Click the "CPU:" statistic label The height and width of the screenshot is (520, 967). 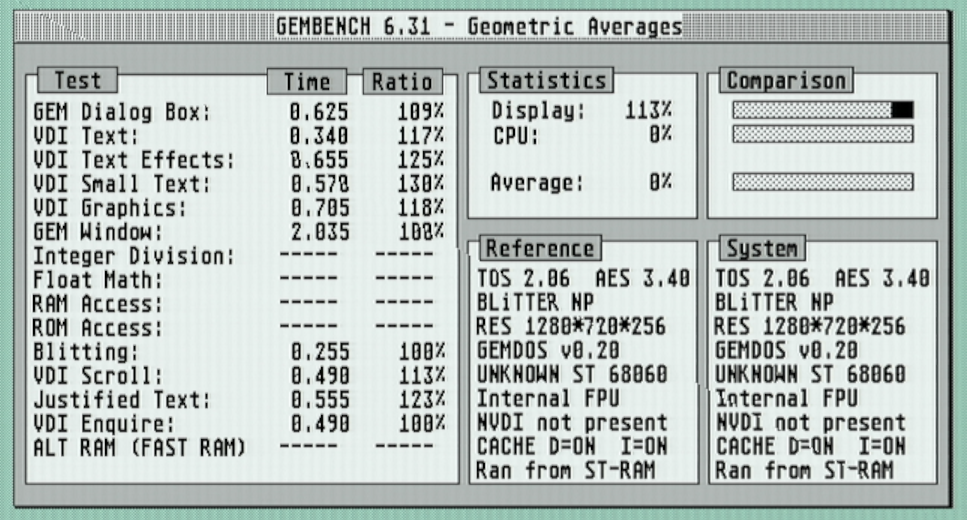(x=516, y=135)
